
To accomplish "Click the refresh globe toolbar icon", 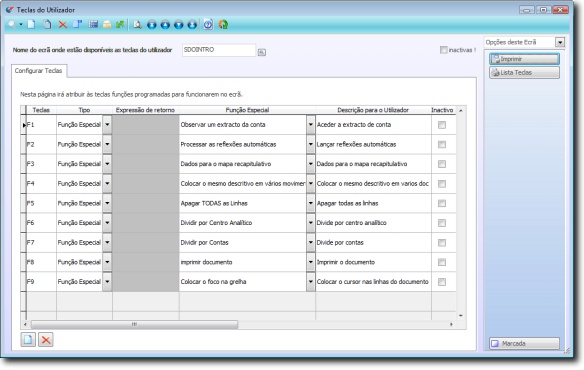I will (x=223, y=25).
